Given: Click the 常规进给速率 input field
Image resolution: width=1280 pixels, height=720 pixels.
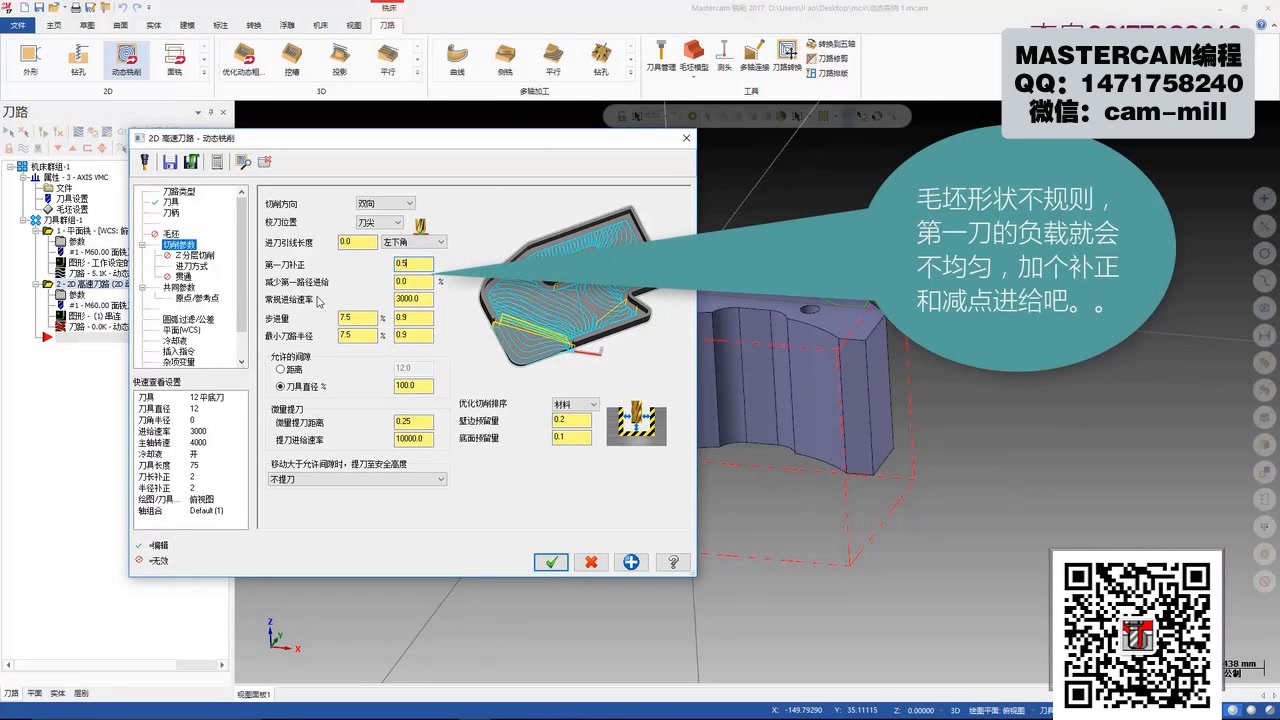Looking at the screenshot, I should [x=413, y=299].
